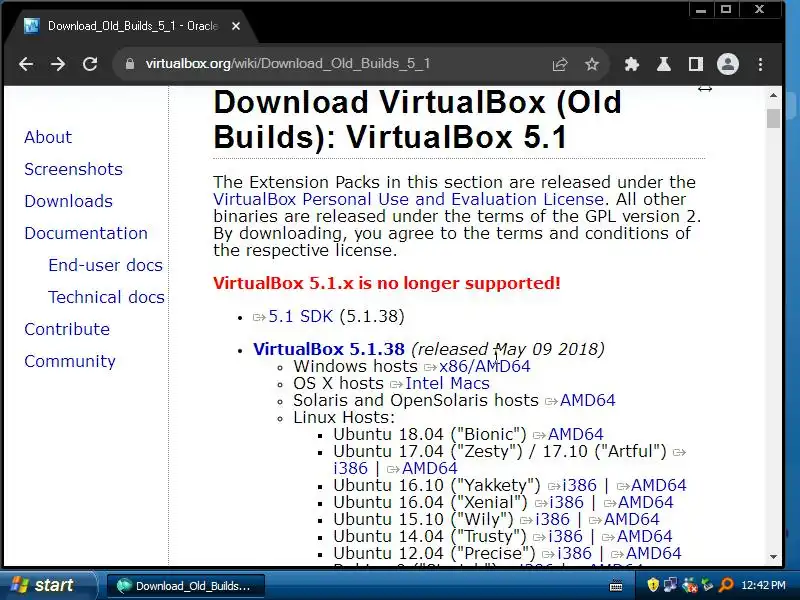This screenshot has height=600, width=800.
Task: Click the share page icon in address bar
Action: point(560,64)
